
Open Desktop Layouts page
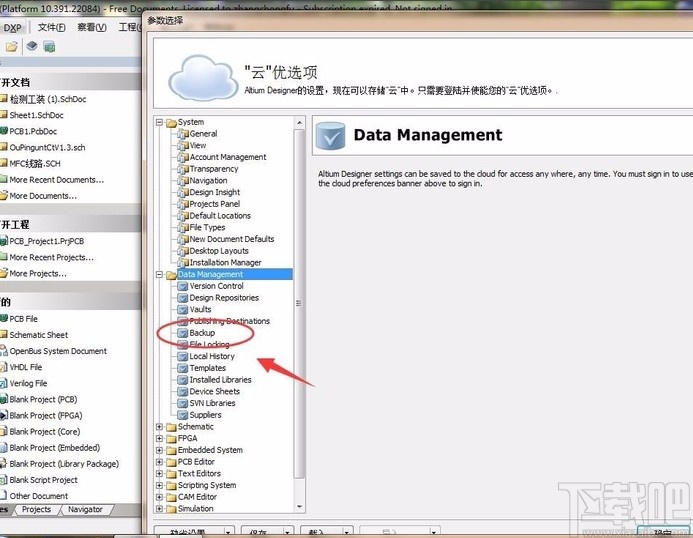(x=219, y=251)
